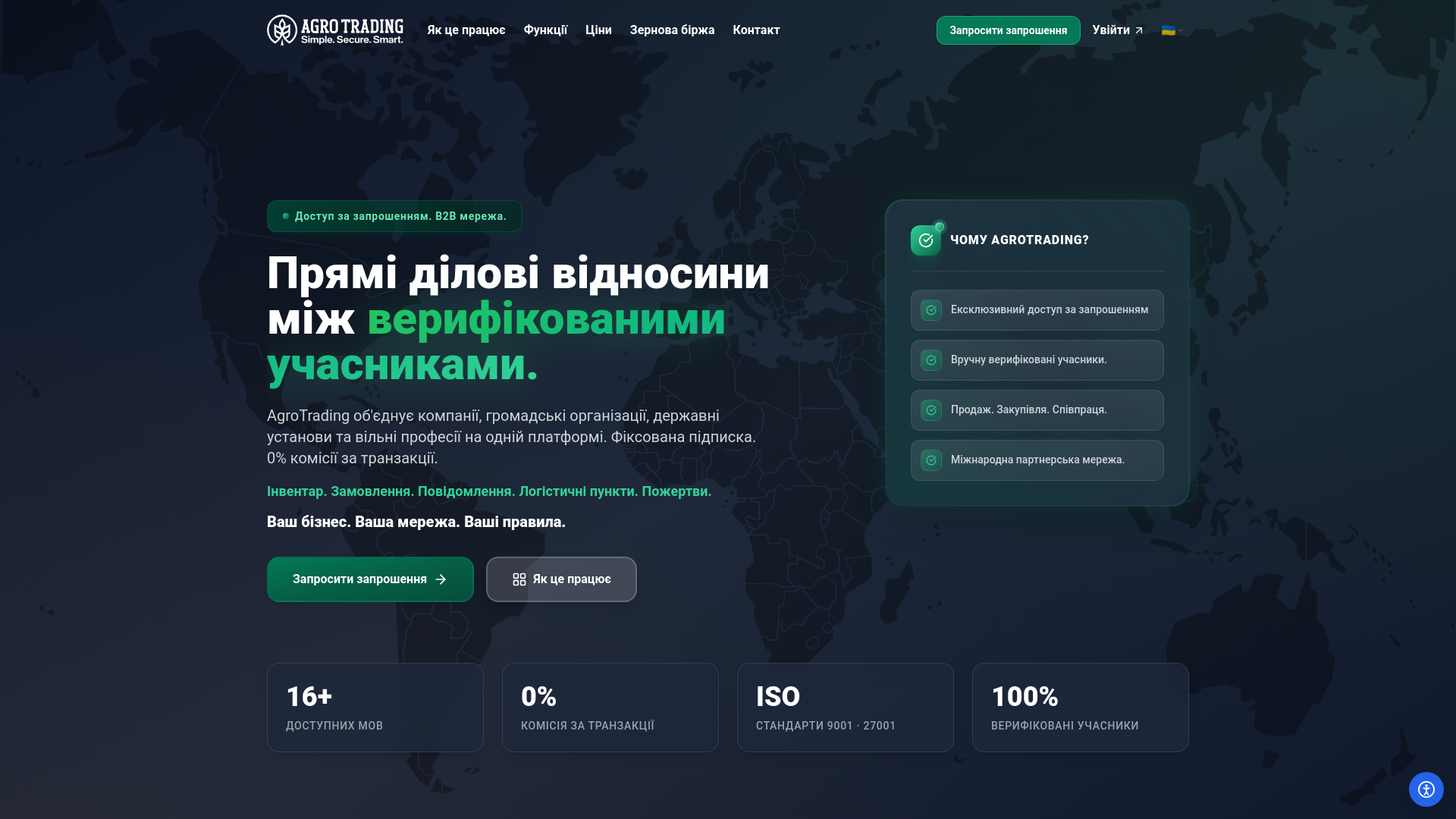The height and width of the screenshot is (819, 1456).
Task: Click the external arrow icon beside Увійти
Action: click(1138, 30)
